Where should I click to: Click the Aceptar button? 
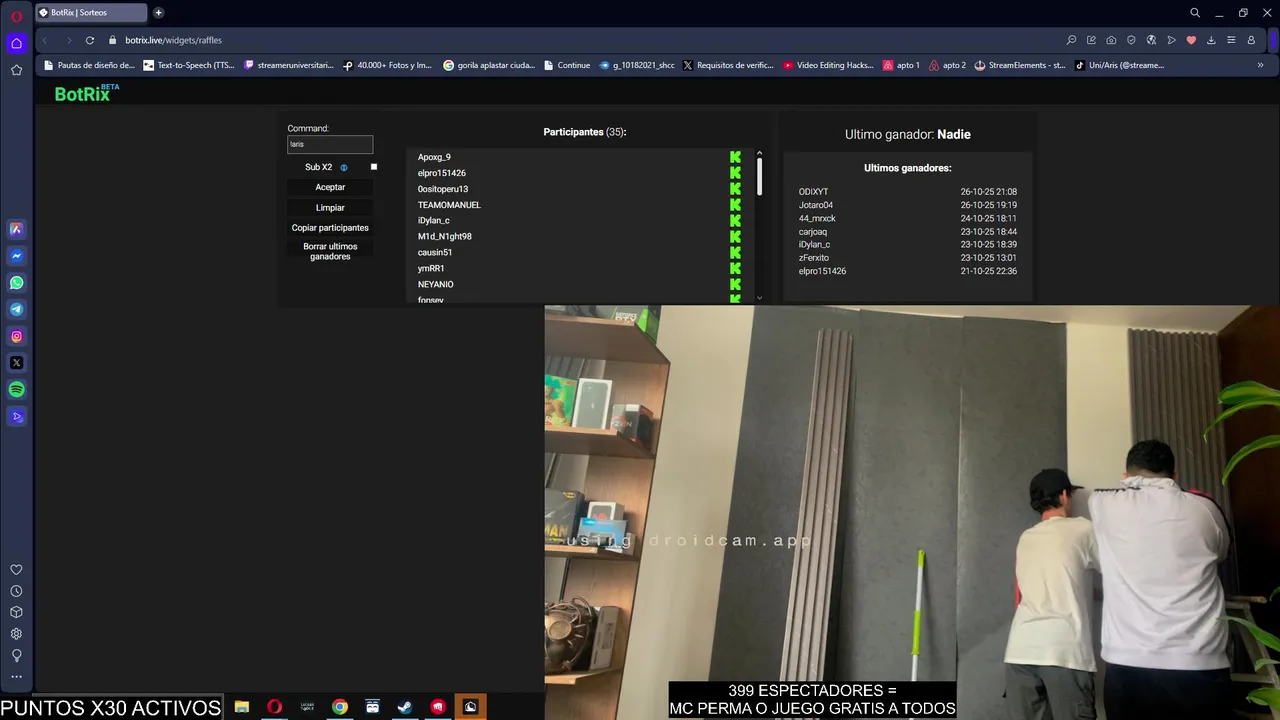click(x=330, y=187)
